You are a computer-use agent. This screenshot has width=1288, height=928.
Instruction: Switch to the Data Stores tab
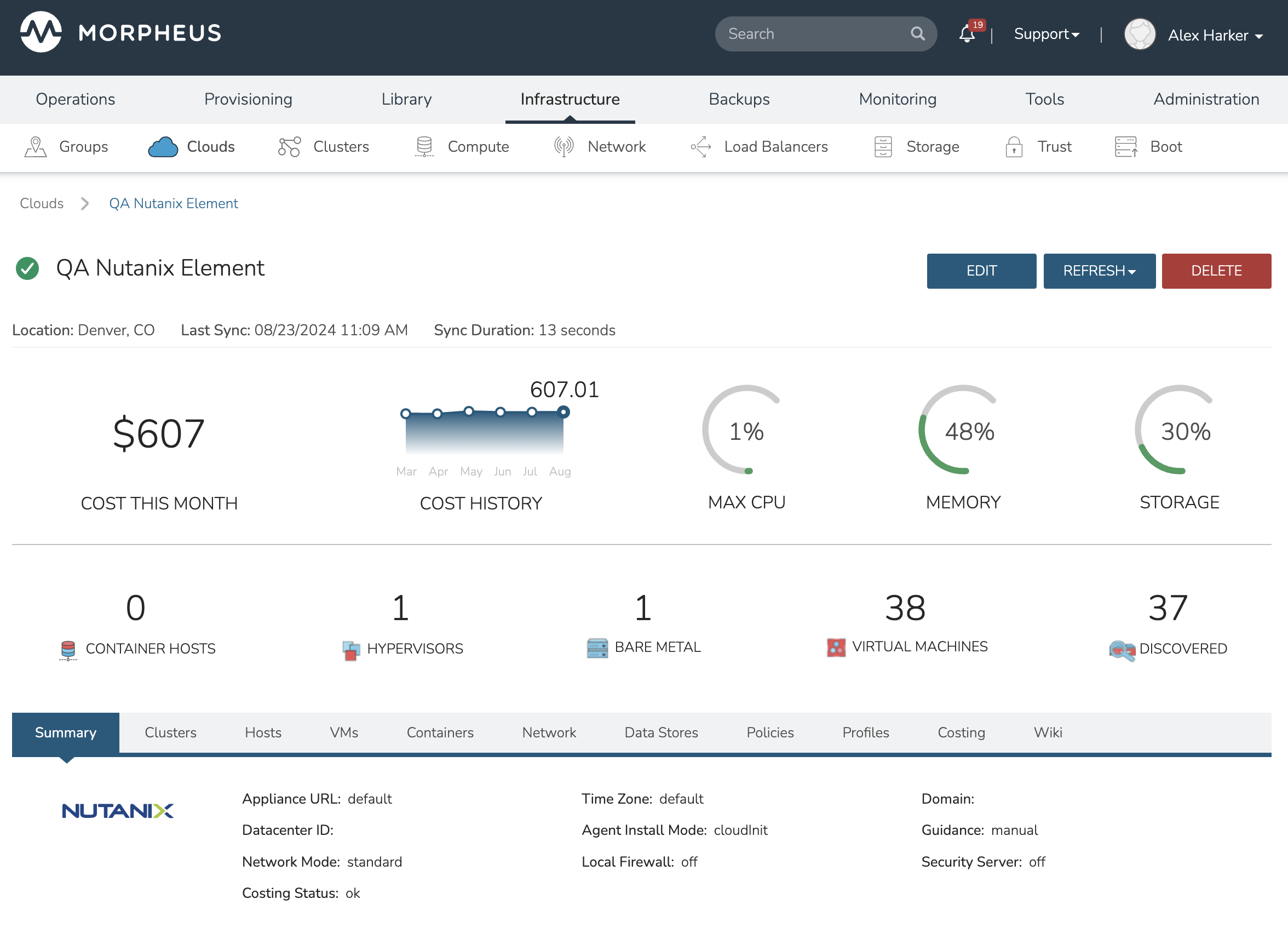661,732
